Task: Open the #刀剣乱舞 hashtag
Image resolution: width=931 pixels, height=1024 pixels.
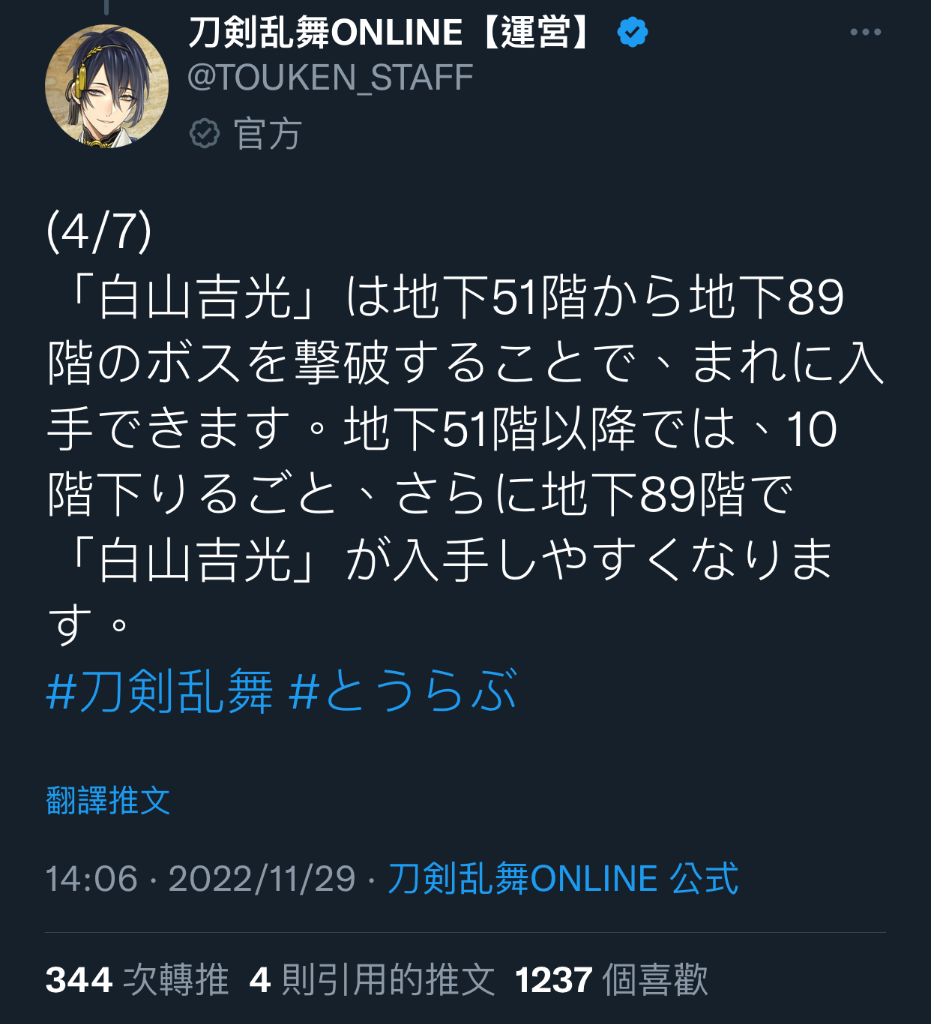Action: (160, 692)
